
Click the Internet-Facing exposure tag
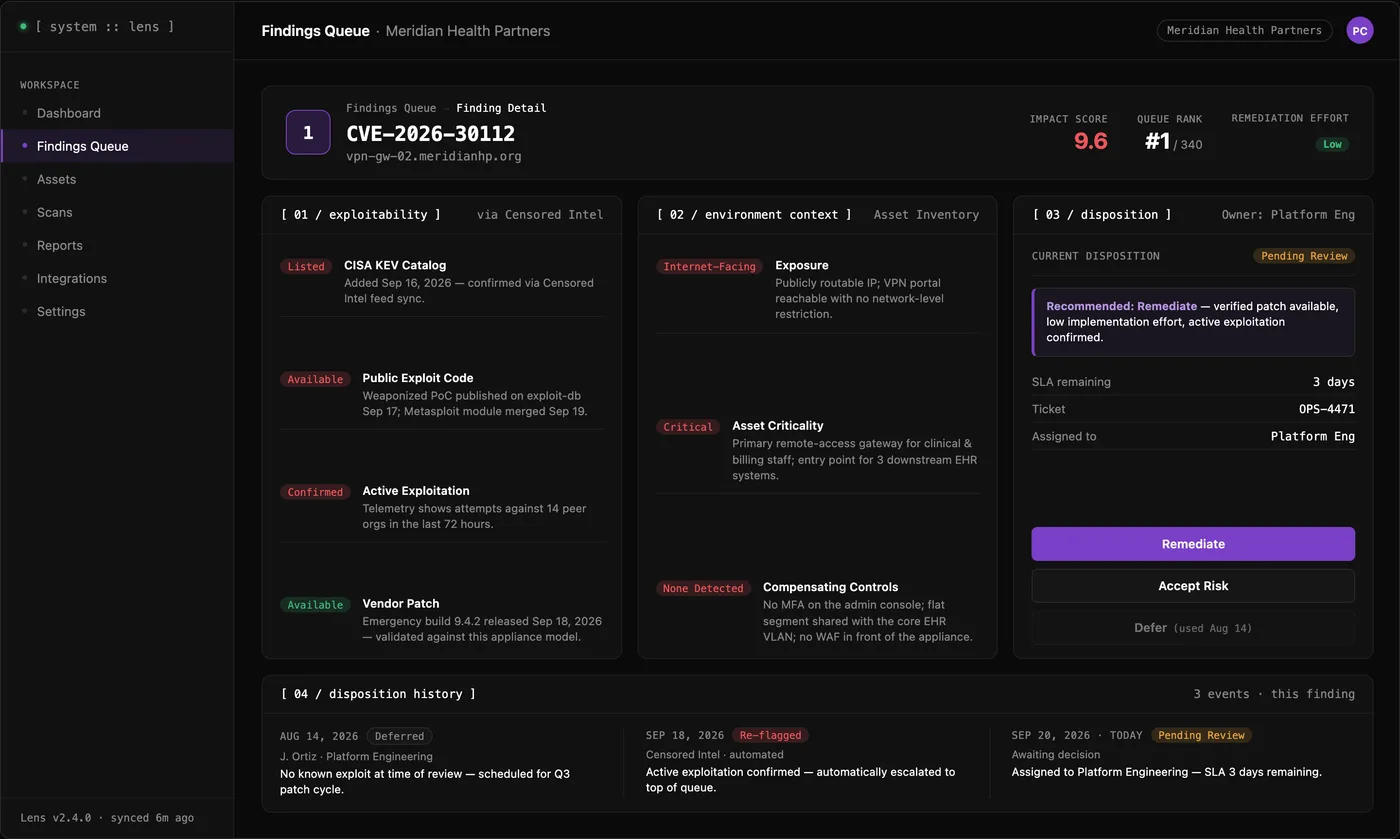point(710,267)
